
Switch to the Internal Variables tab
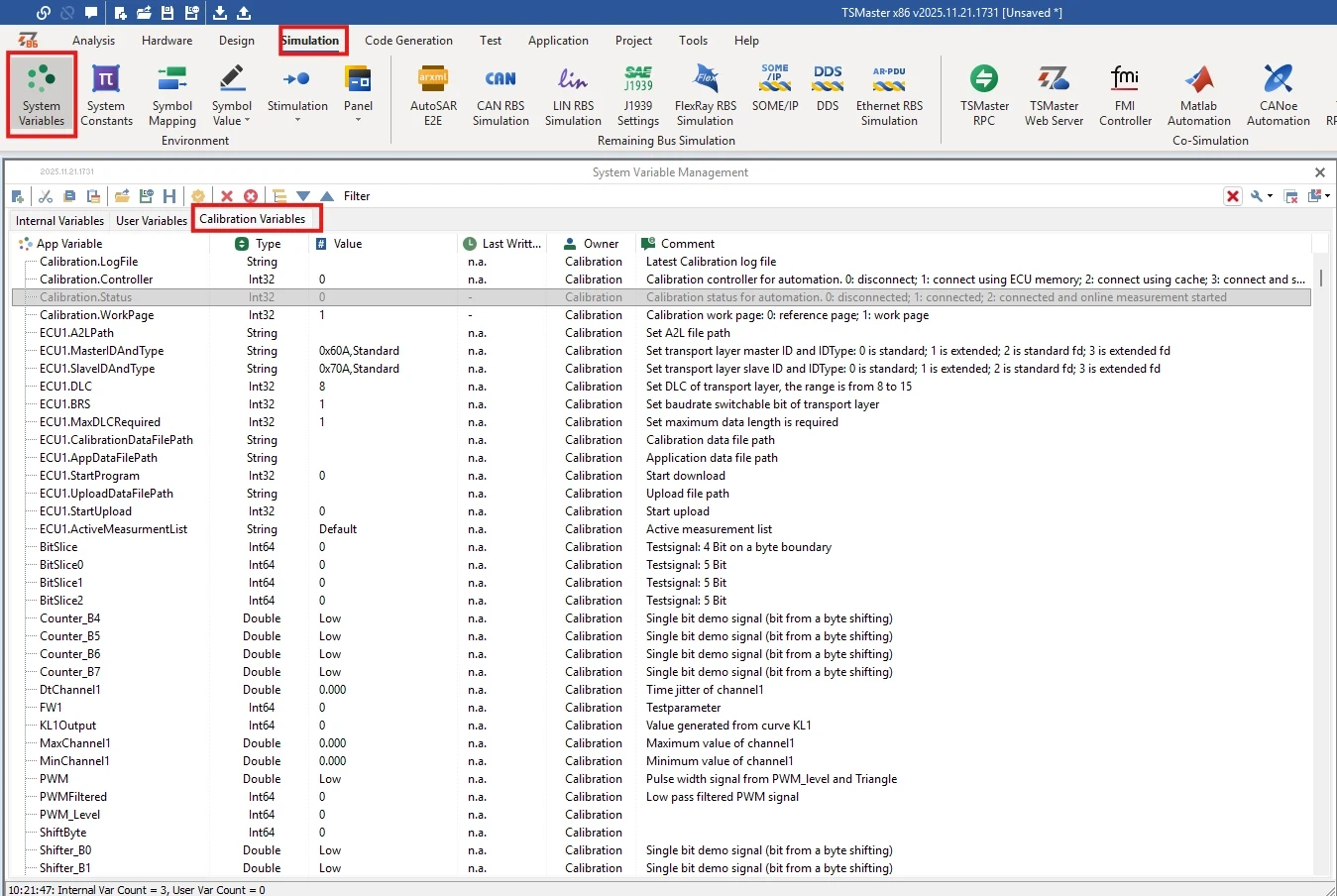(59, 221)
